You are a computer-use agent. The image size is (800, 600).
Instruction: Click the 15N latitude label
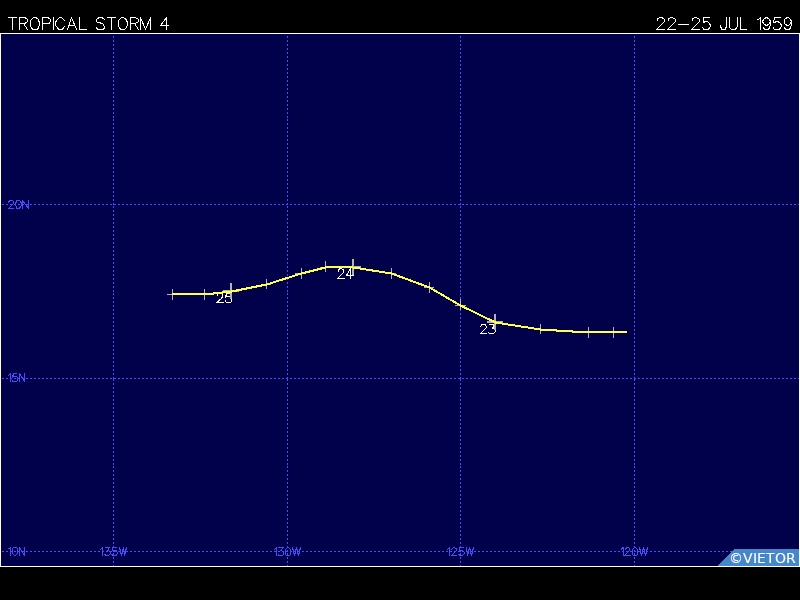[x=19, y=378]
